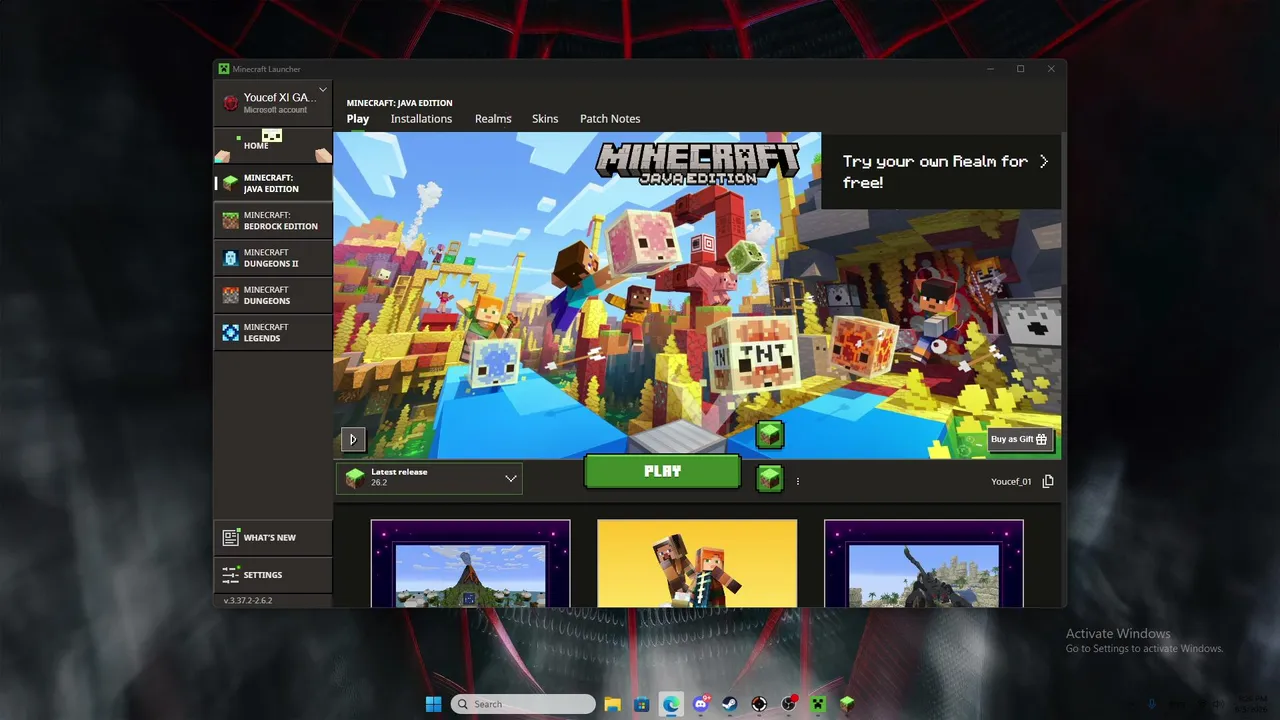
Task: Switch to the Play tab
Action: [358, 119]
